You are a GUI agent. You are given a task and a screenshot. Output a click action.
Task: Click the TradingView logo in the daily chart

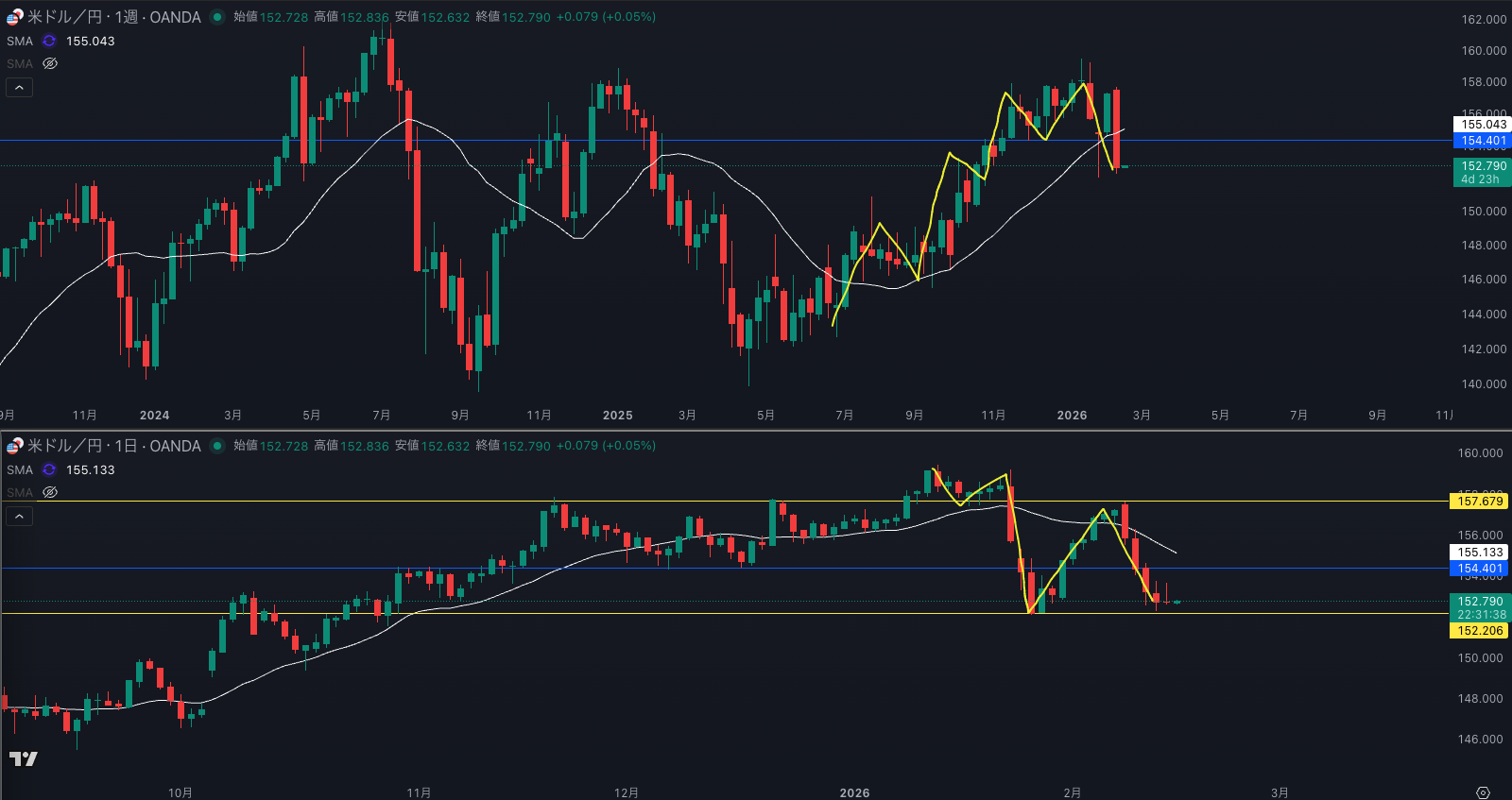click(x=24, y=758)
